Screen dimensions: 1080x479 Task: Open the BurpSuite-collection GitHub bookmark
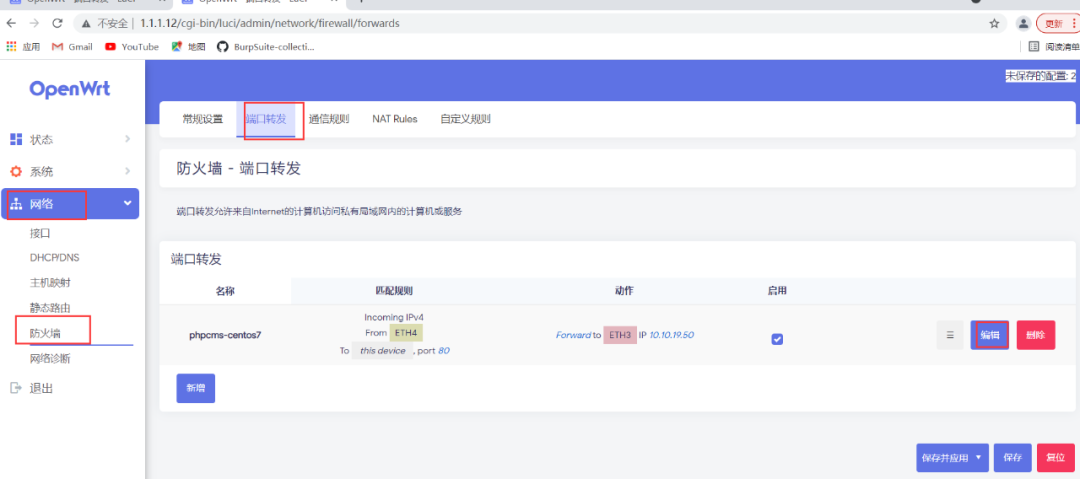coord(265,47)
